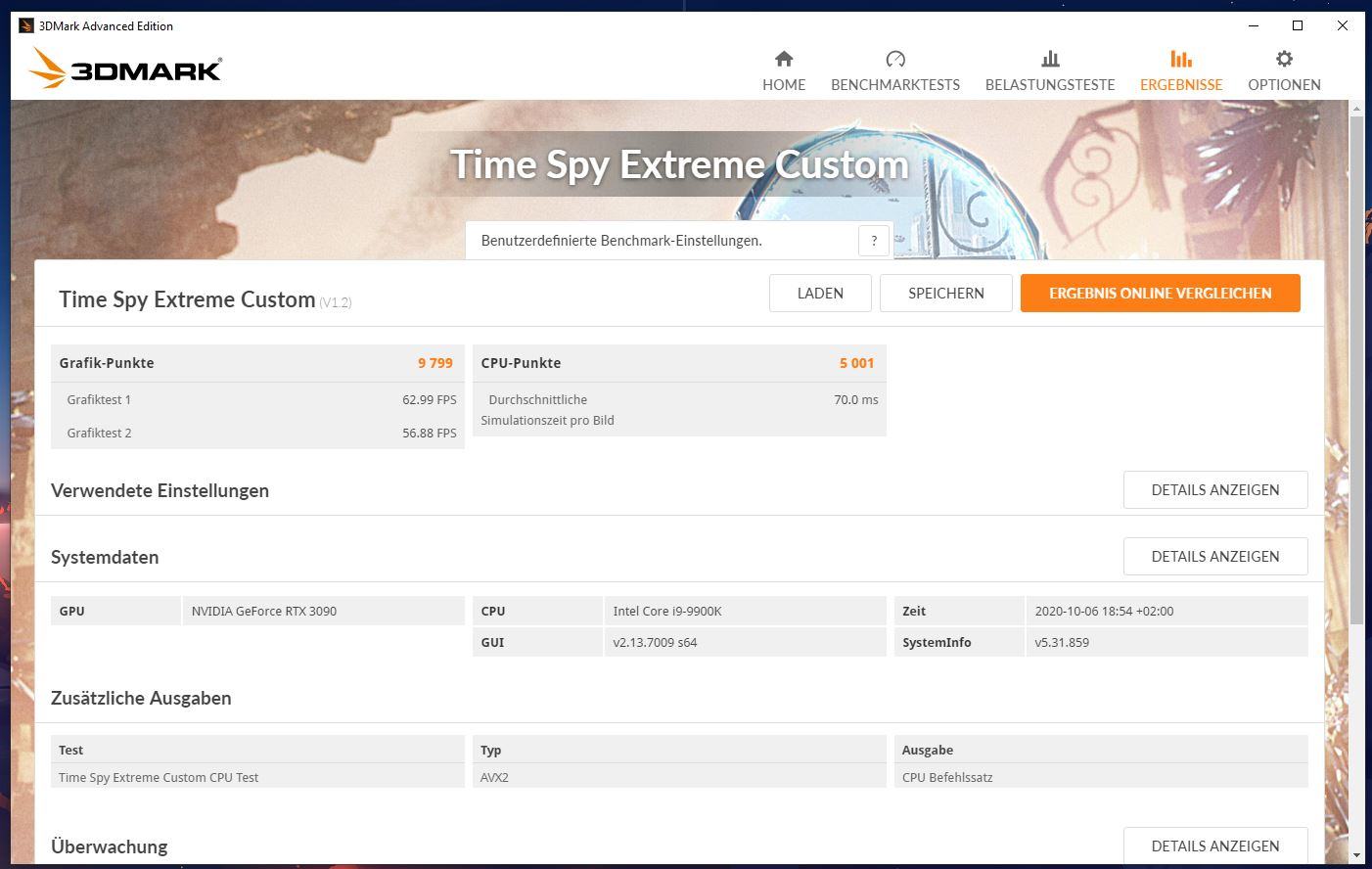This screenshot has height=869, width=1372.
Task: Click ERGEBNIS ONLINE VERGLEICHEN button
Action: tap(1161, 293)
